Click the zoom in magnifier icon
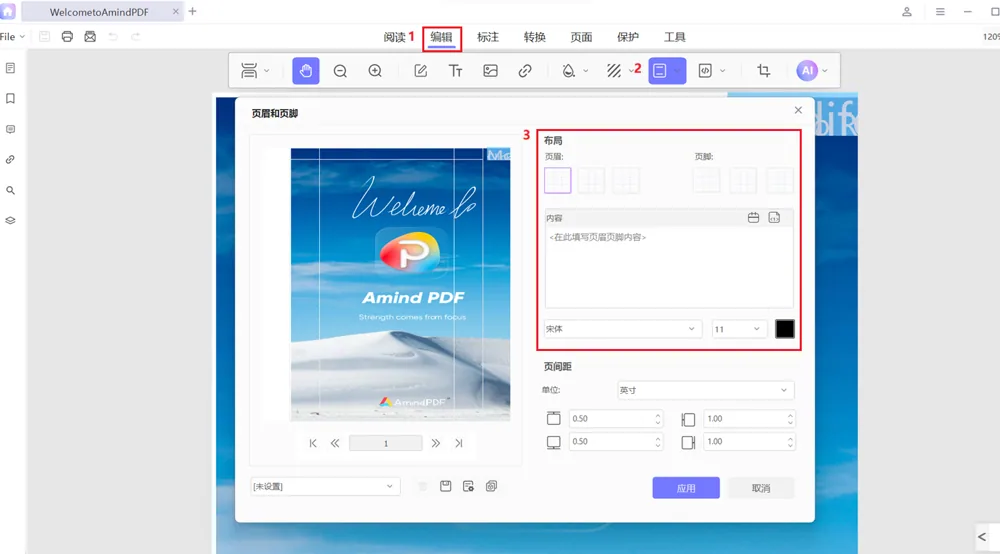The height and width of the screenshot is (554, 1000). point(375,71)
